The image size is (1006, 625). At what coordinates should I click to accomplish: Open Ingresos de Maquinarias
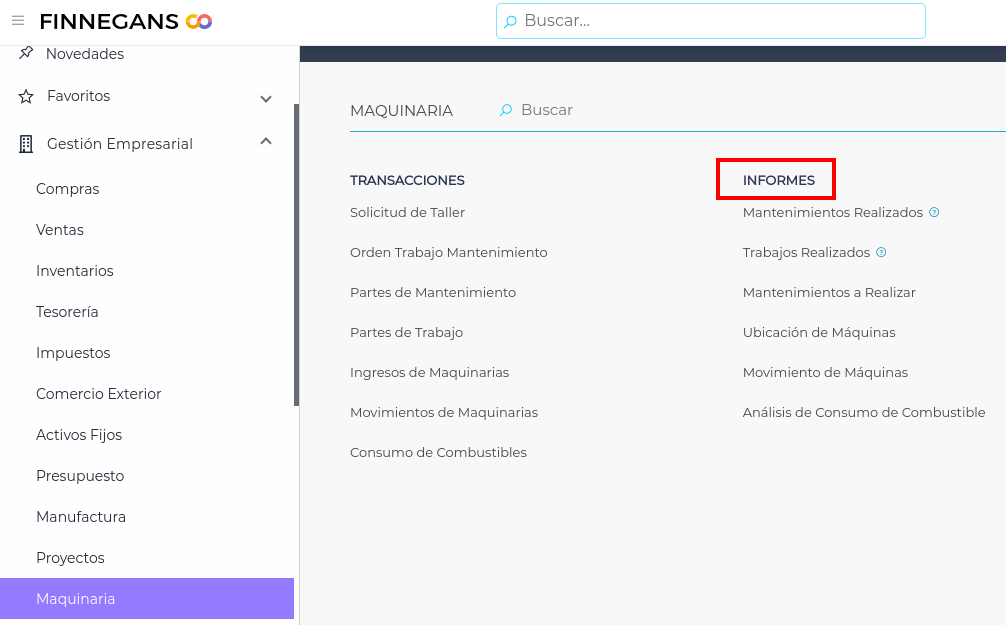click(429, 372)
